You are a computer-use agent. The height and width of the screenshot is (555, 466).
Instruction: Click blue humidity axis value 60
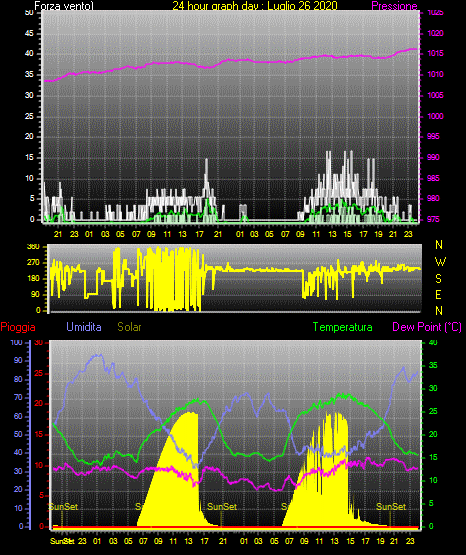click(18, 416)
